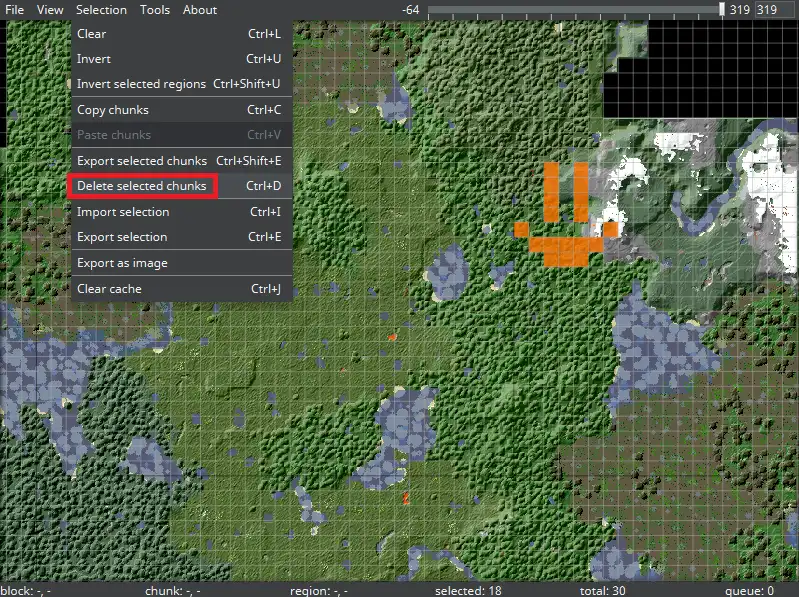Click the 'selected: 18' status text
799x597 pixels.
pyautogui.click(x=468, y=590)
